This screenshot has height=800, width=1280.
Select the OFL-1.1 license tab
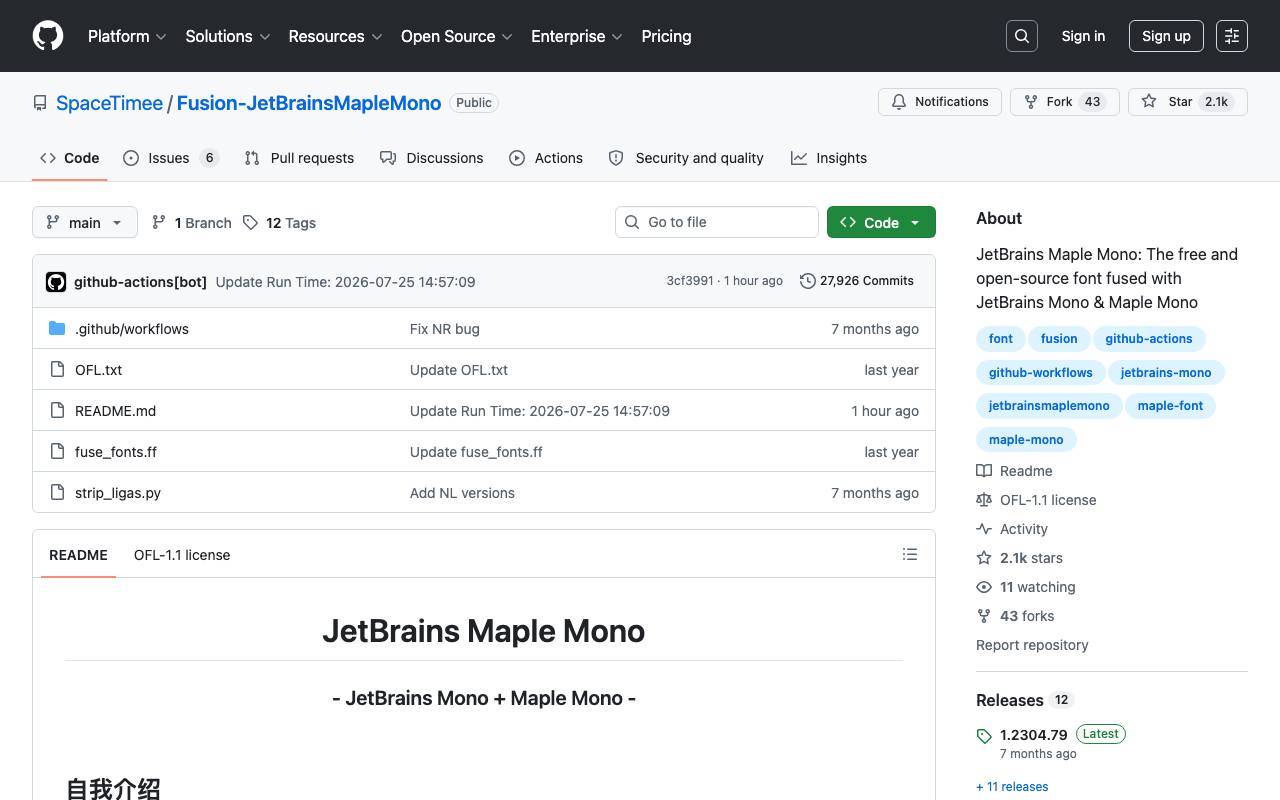point(182,555)
